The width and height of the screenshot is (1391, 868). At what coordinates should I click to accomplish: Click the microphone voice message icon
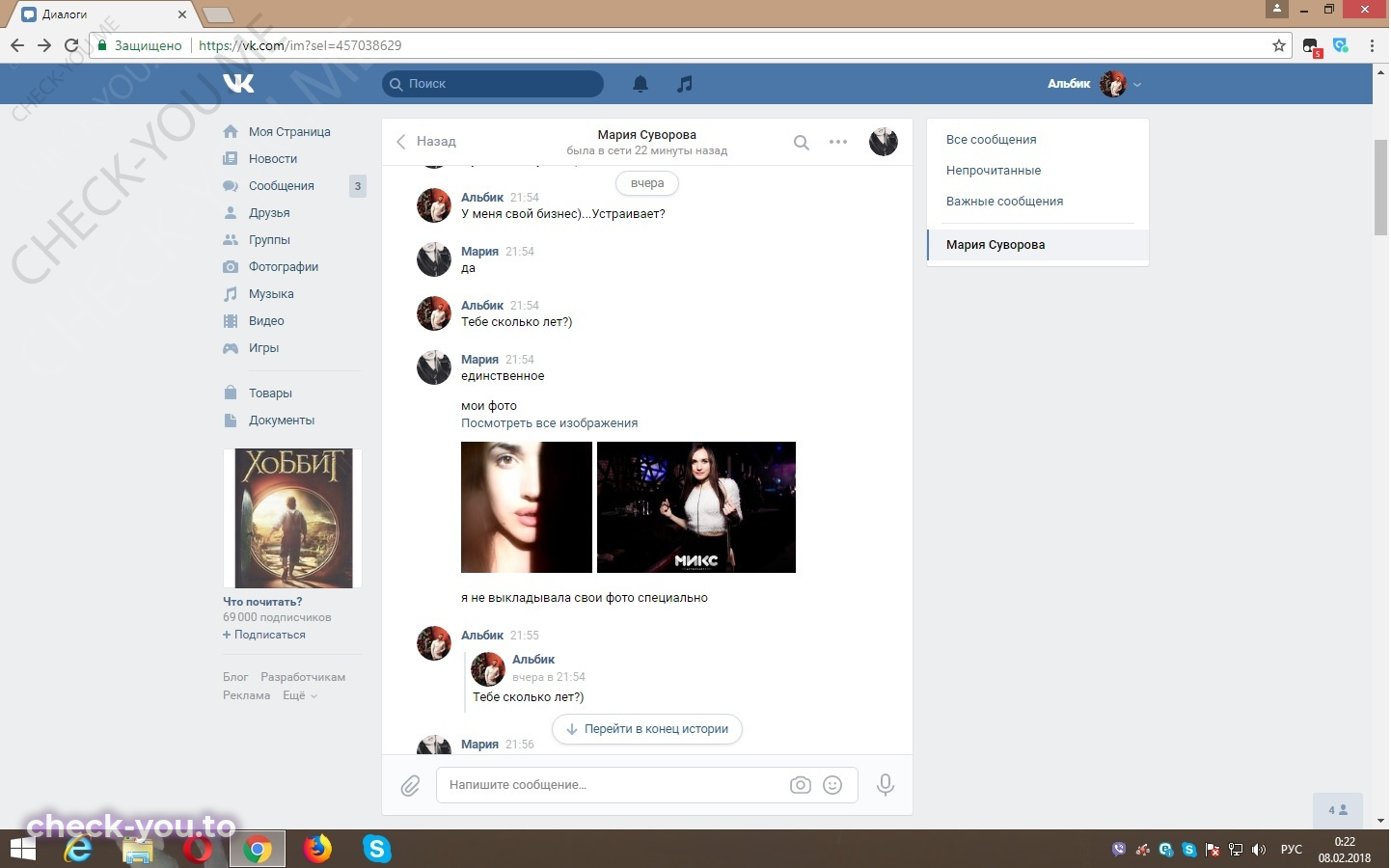pos(886,785)
